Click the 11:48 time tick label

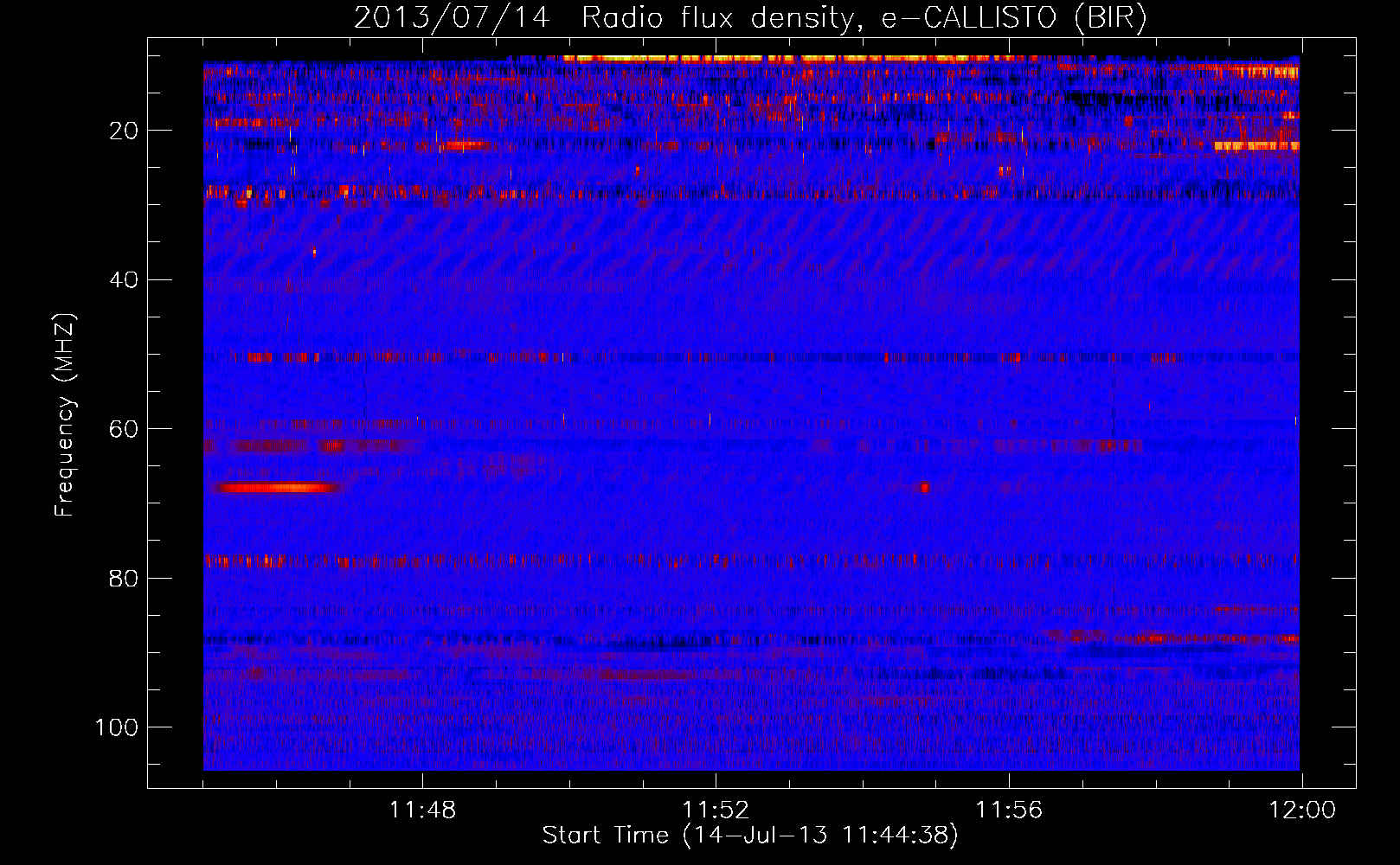click(x=422, y=811)
